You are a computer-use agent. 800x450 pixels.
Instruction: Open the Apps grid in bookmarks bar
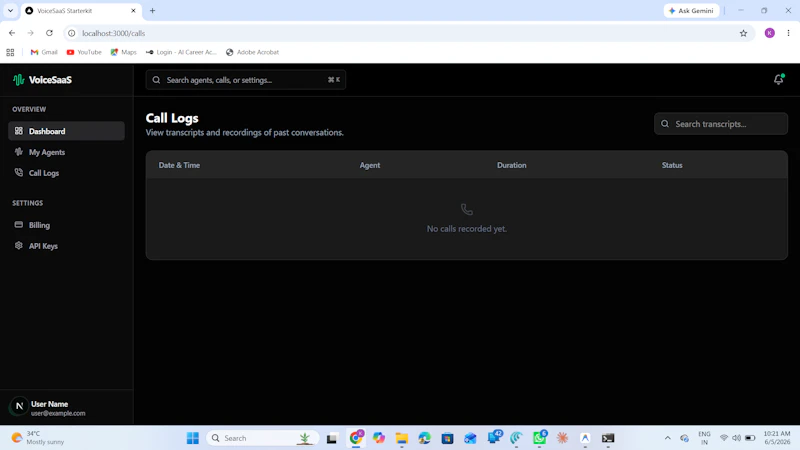click(x=10, y=52)
